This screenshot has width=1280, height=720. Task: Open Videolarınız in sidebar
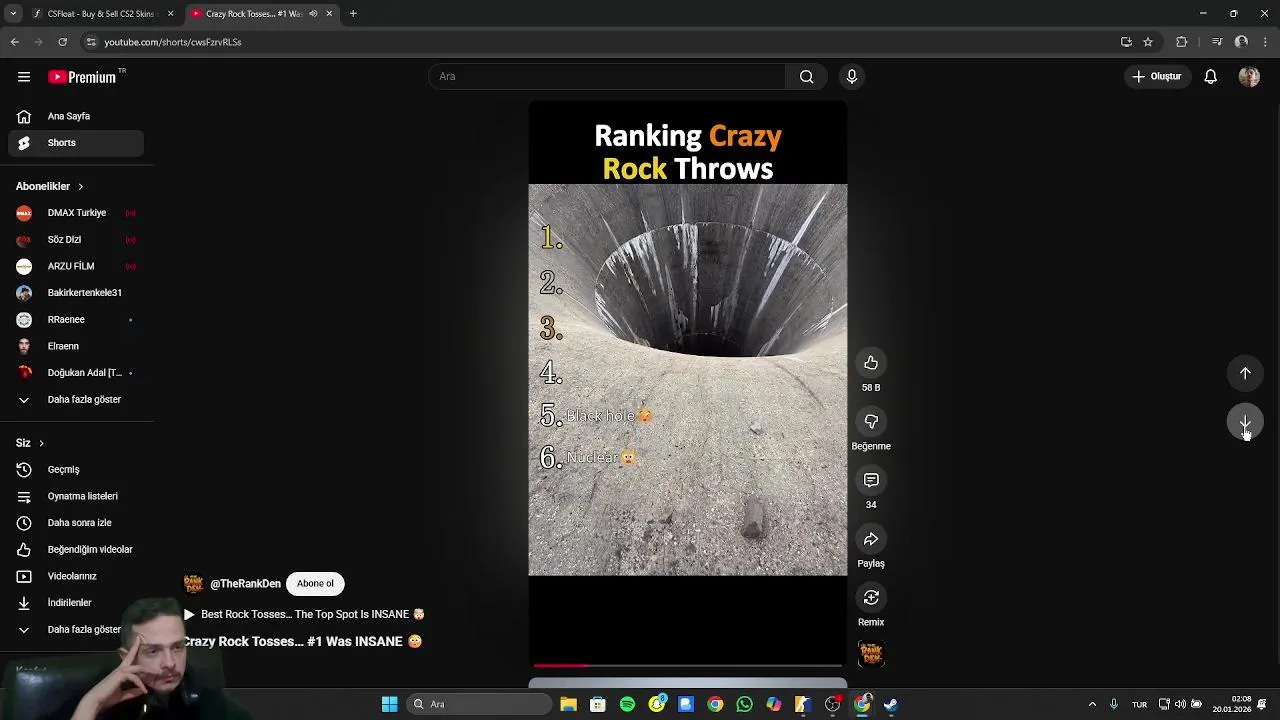tap(76, 576)
